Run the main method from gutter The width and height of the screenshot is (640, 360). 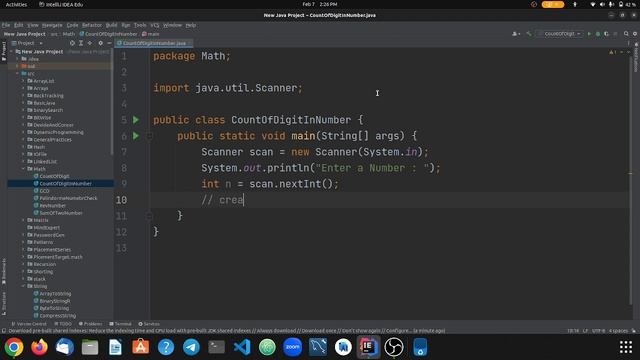(x=136, y=136)
